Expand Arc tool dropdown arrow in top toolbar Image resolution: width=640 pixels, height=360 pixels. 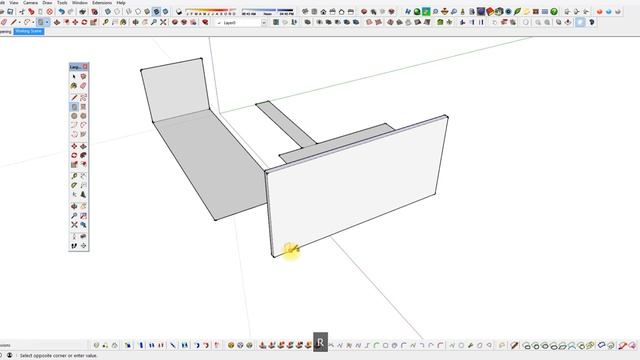(33, 22)
